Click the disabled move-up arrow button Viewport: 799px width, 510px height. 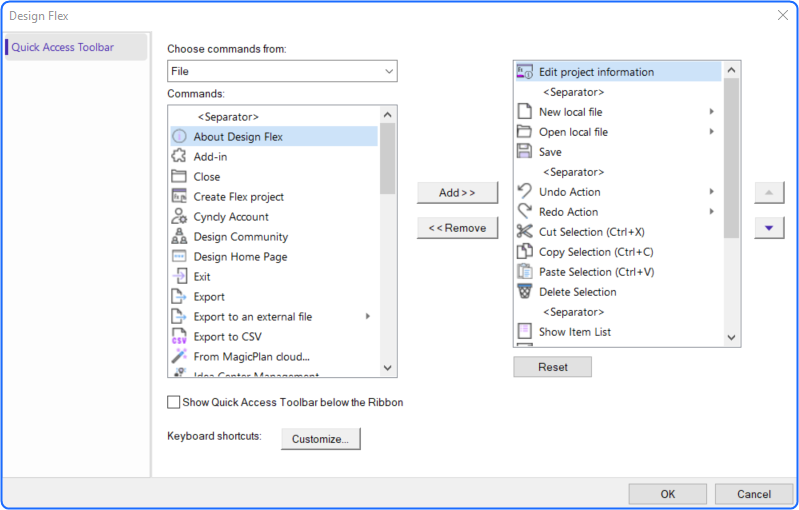[x=769, y=193]
